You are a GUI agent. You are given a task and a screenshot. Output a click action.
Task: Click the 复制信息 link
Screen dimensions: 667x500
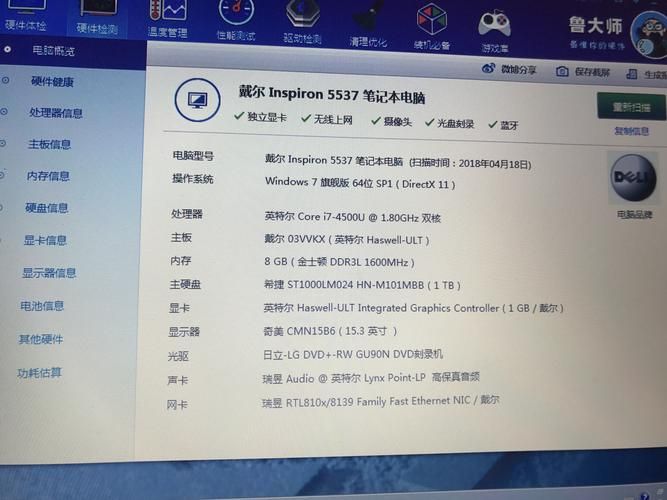pos(631,131)
